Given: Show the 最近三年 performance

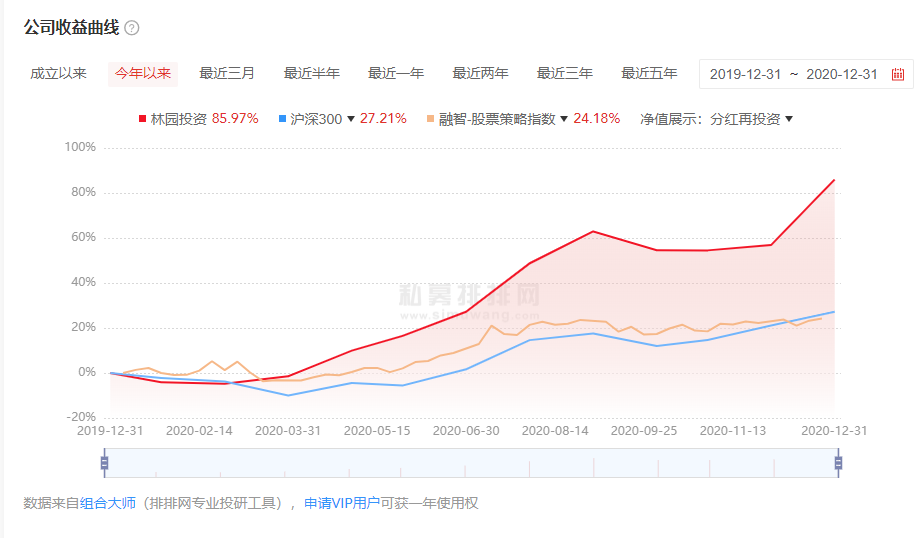Looking at the screenshot, I should tap(565, 73).
